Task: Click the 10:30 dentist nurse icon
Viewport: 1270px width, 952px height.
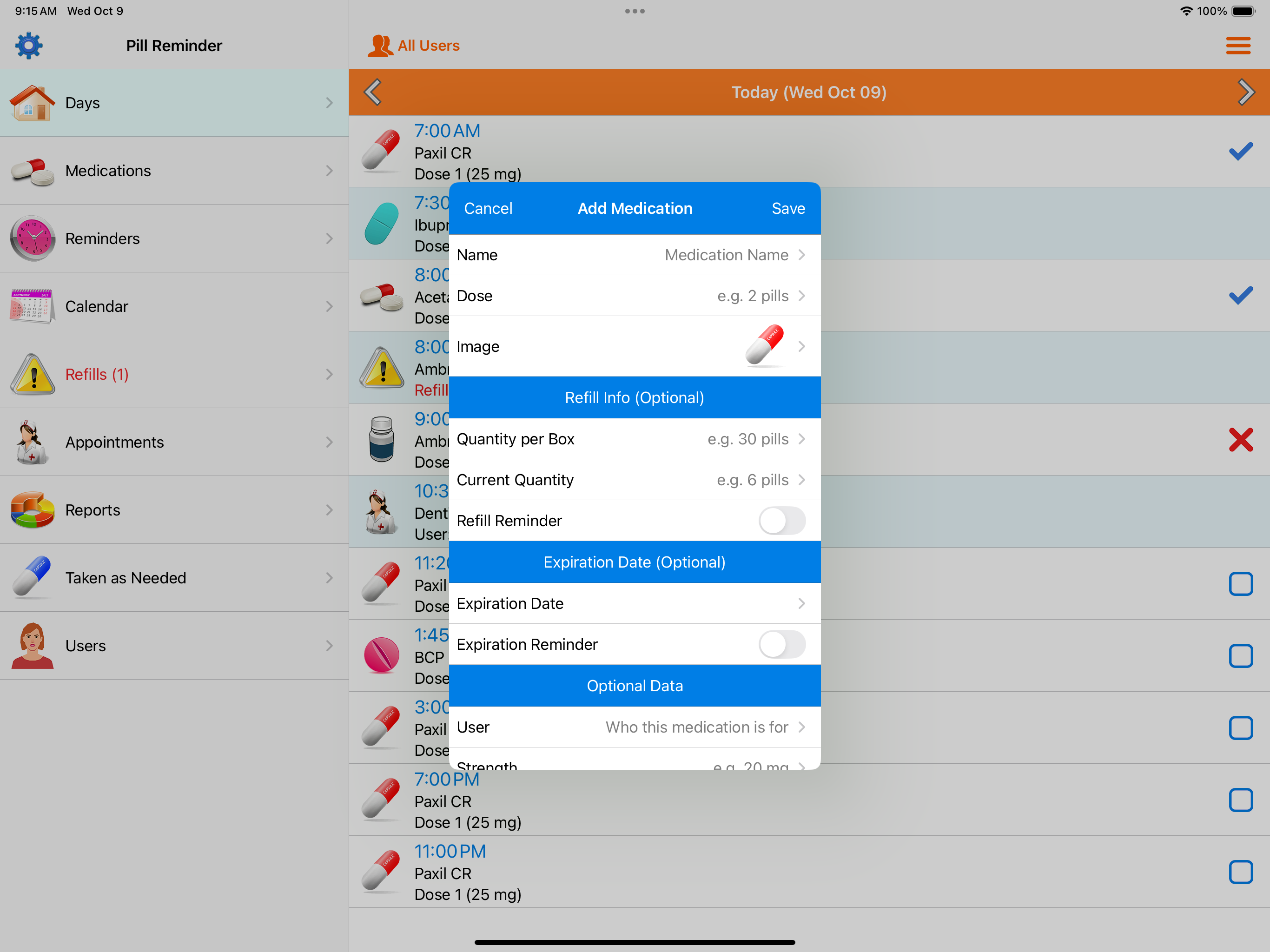Action: [x=381, y=511]
